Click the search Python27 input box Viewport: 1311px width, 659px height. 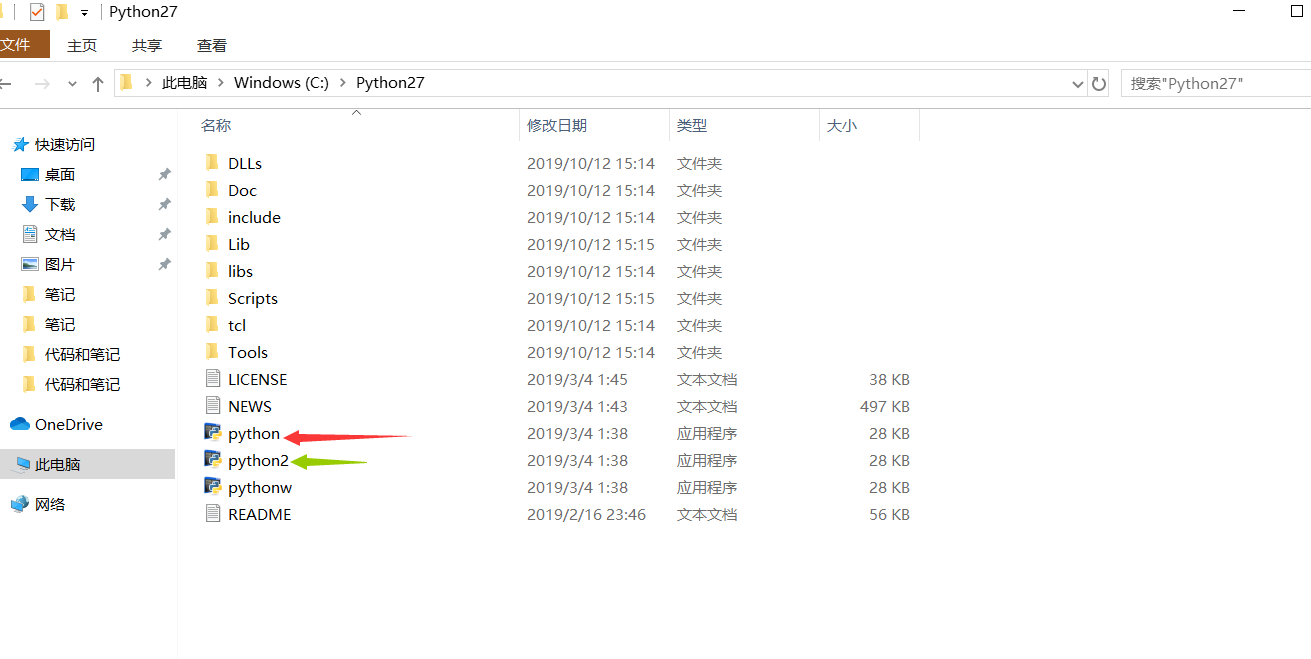(x=1215, y=83)
